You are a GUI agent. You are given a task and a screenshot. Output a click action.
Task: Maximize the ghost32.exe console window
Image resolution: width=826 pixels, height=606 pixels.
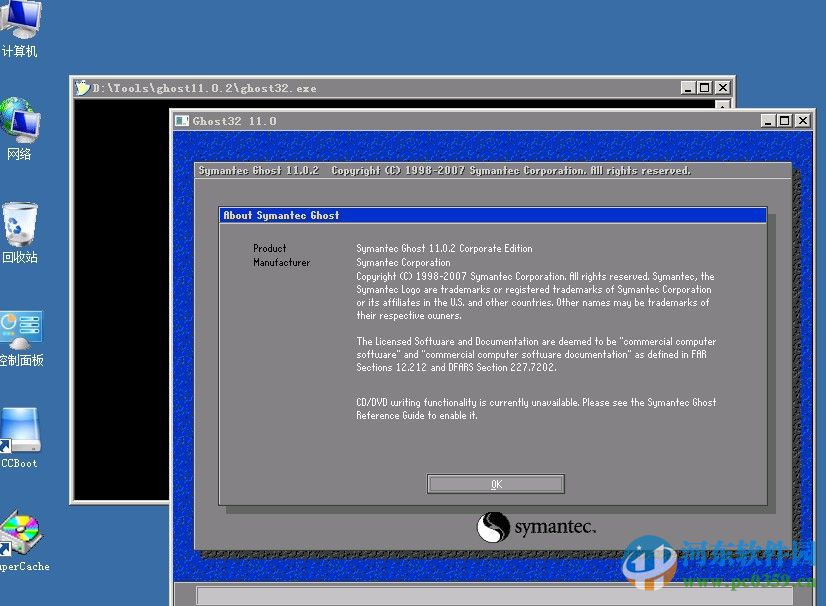click(x=705, y=87)
